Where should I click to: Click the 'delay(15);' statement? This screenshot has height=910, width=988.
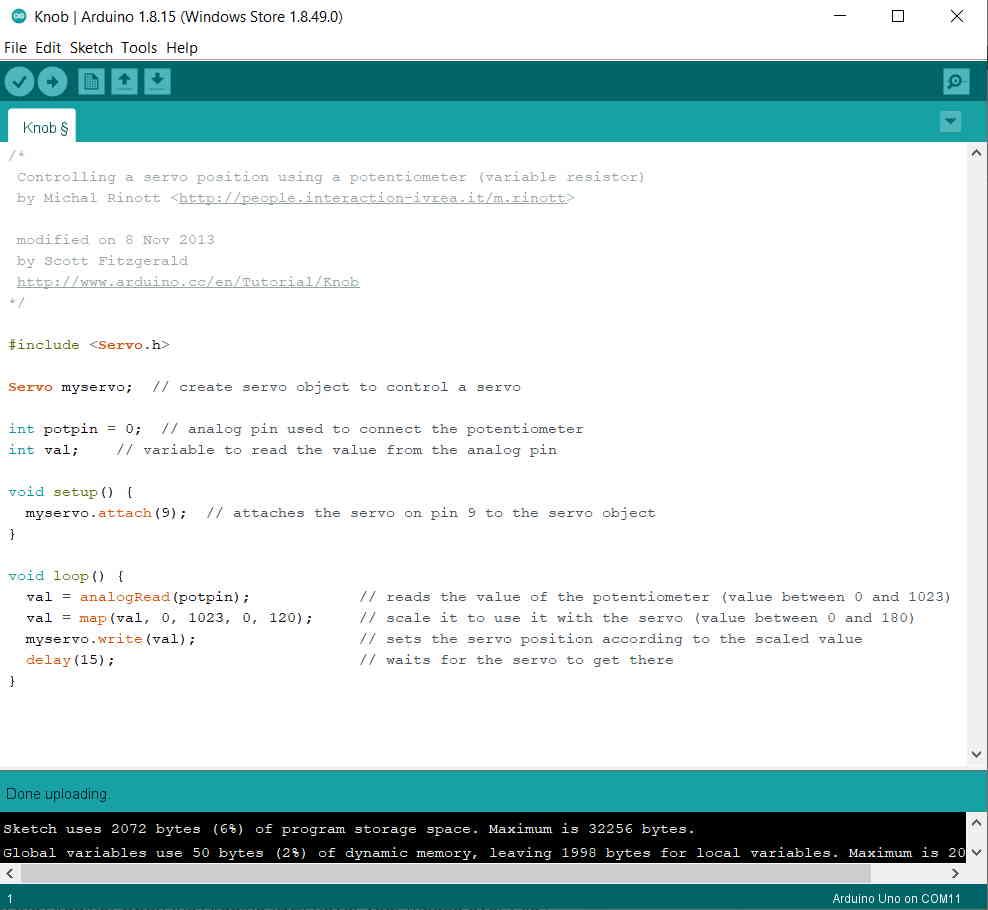[x=71, y=660]
